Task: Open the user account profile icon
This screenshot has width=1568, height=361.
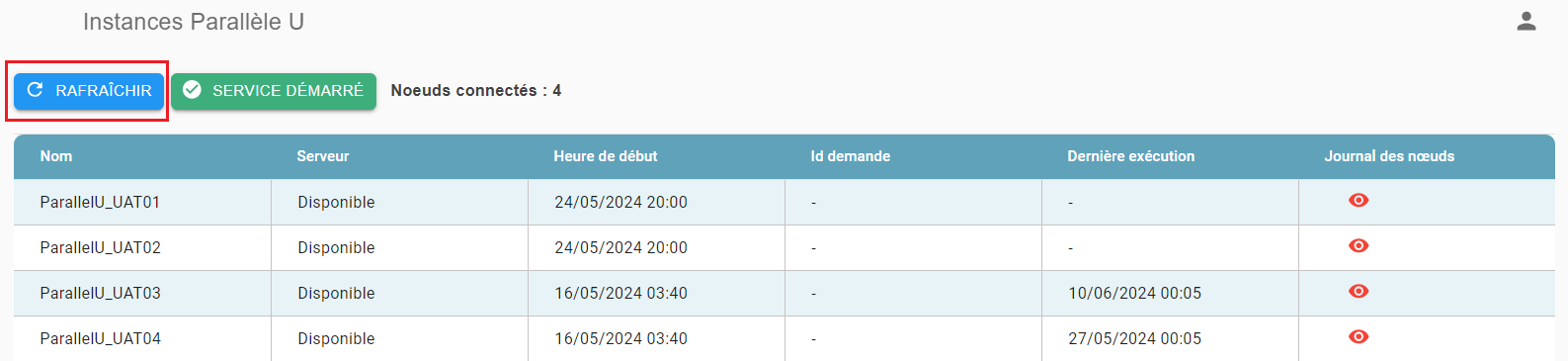Action: pyautogui.click(x=1527, y=22)
